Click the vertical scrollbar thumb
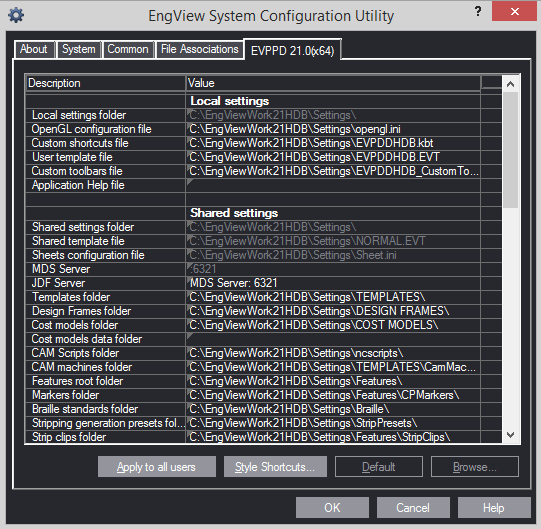This screenshot has height=529, width=541. click(511, 150)
